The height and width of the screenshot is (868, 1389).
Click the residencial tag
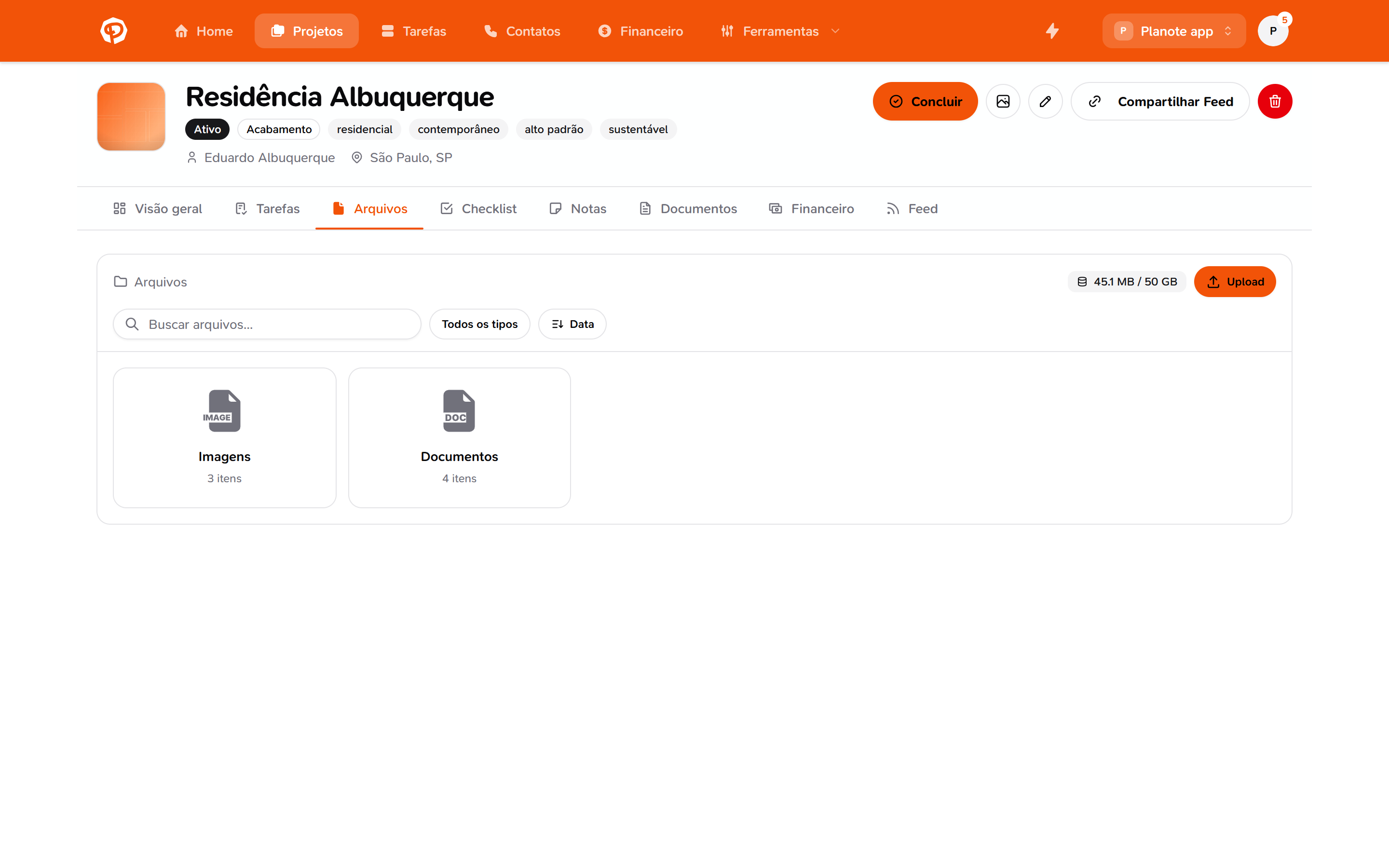click(x=365, y=129)
